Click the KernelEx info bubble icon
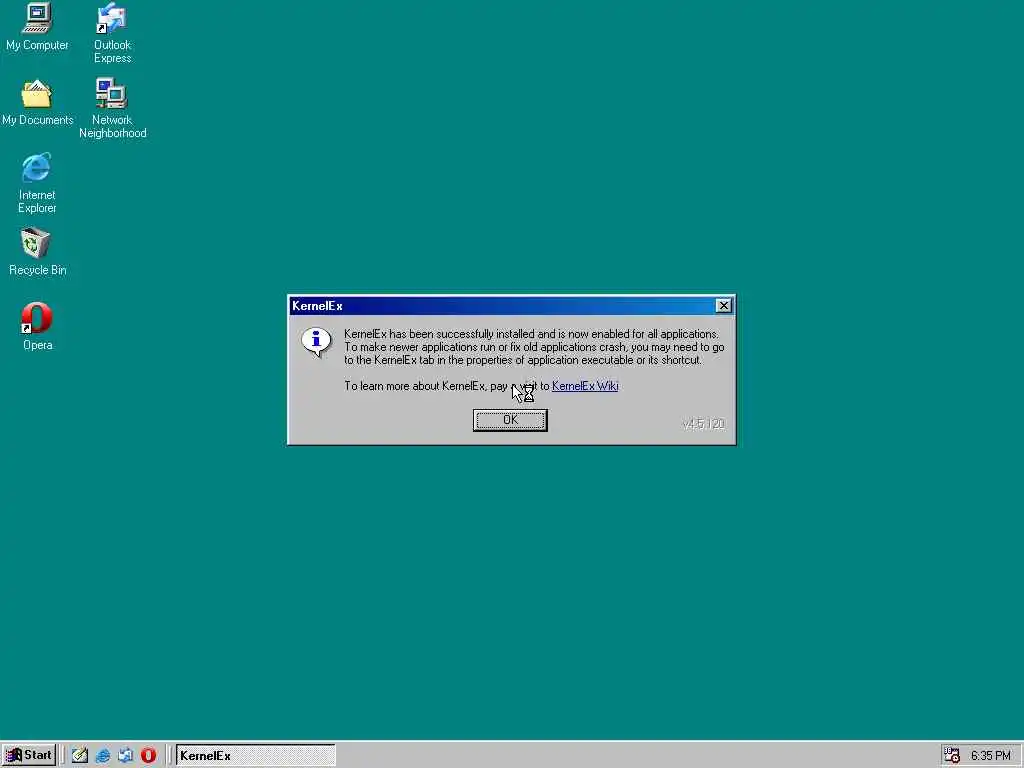Image resolution: width=1024 pixels, height=768 pixels. click(316, 342)
